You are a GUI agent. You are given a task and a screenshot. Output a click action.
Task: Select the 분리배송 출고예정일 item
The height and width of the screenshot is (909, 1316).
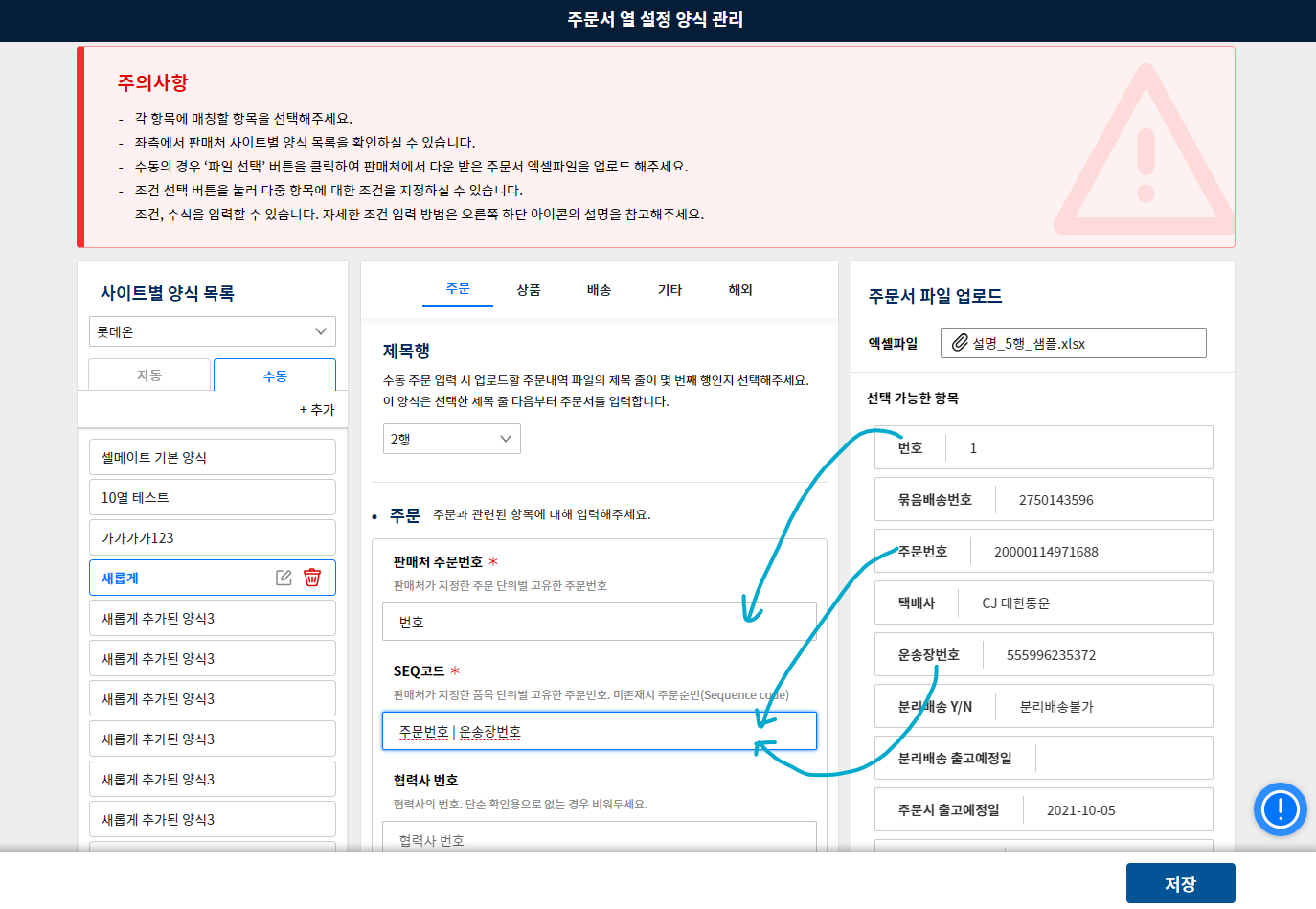tap(1044, 758)
